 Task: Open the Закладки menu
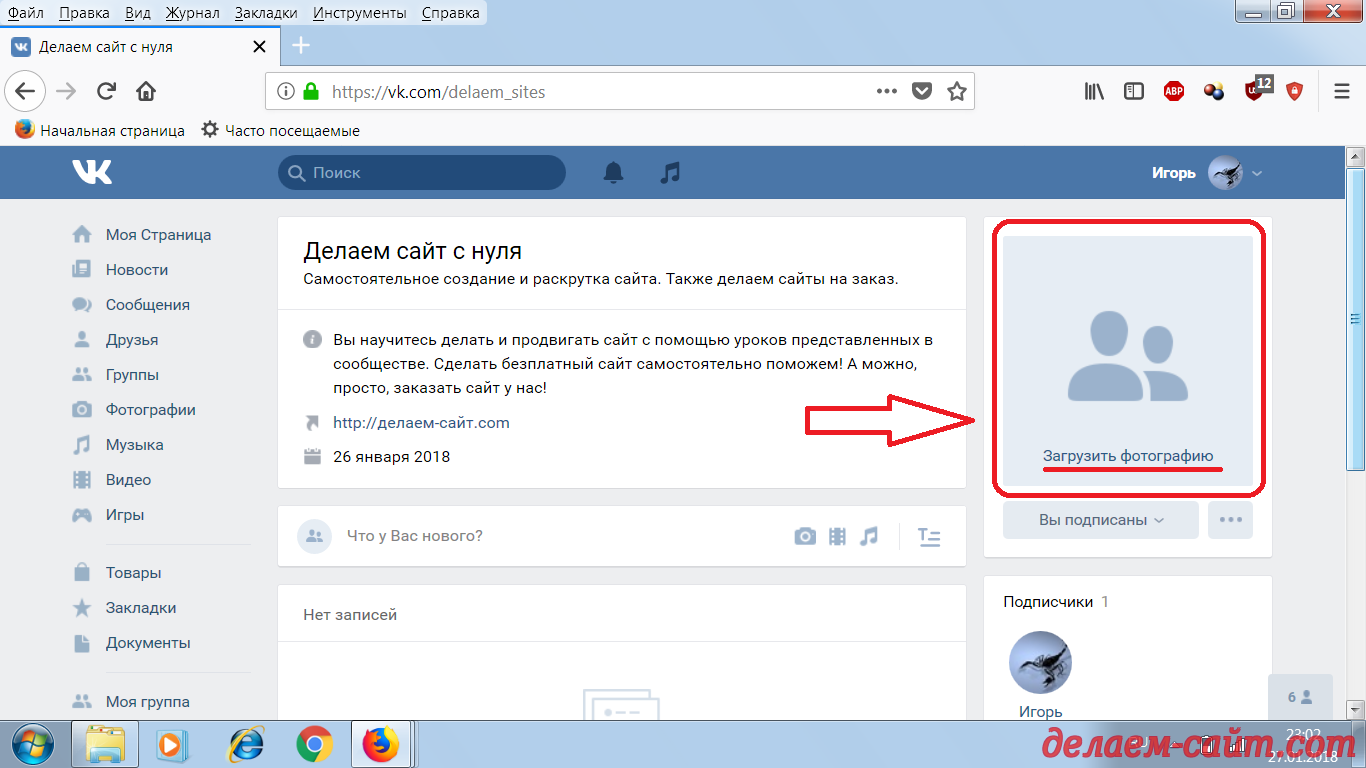266,13
